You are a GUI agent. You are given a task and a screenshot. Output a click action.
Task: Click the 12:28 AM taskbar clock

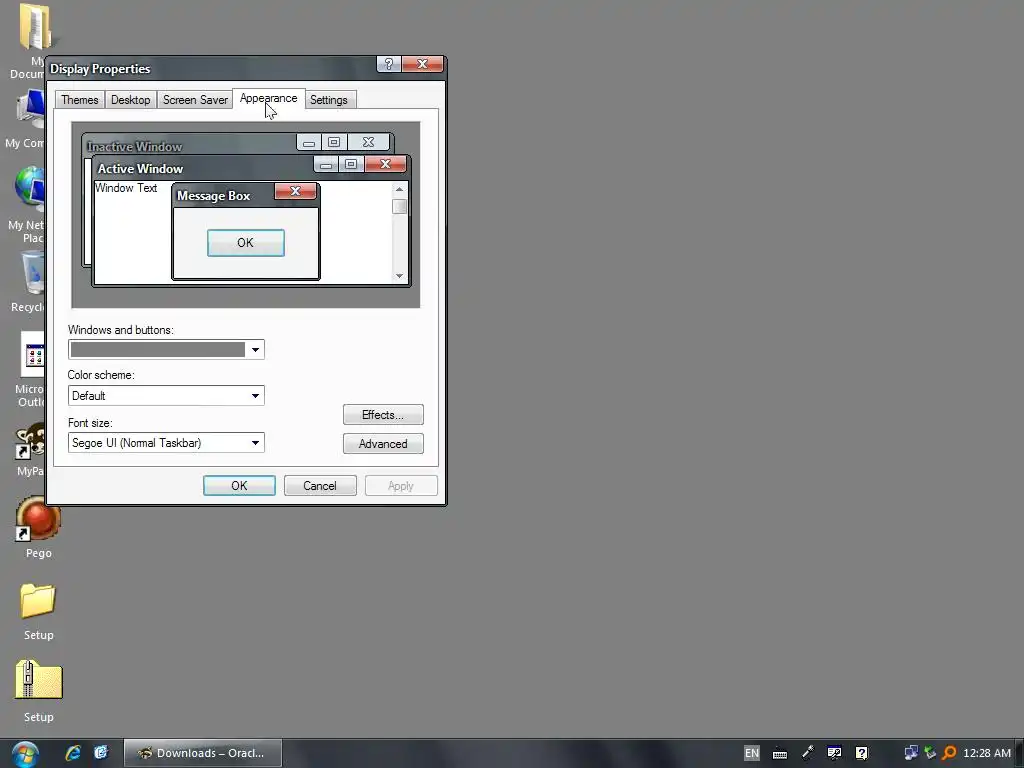pyautogui.click(x=987, y=753)
